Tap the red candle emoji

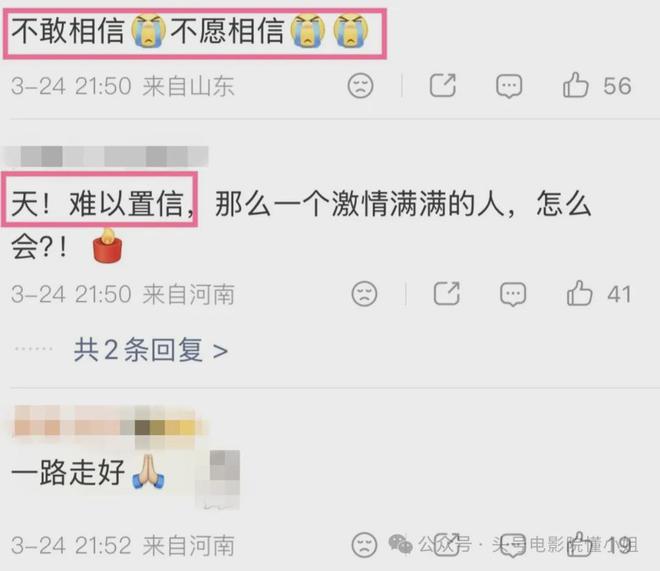(107, 245)
